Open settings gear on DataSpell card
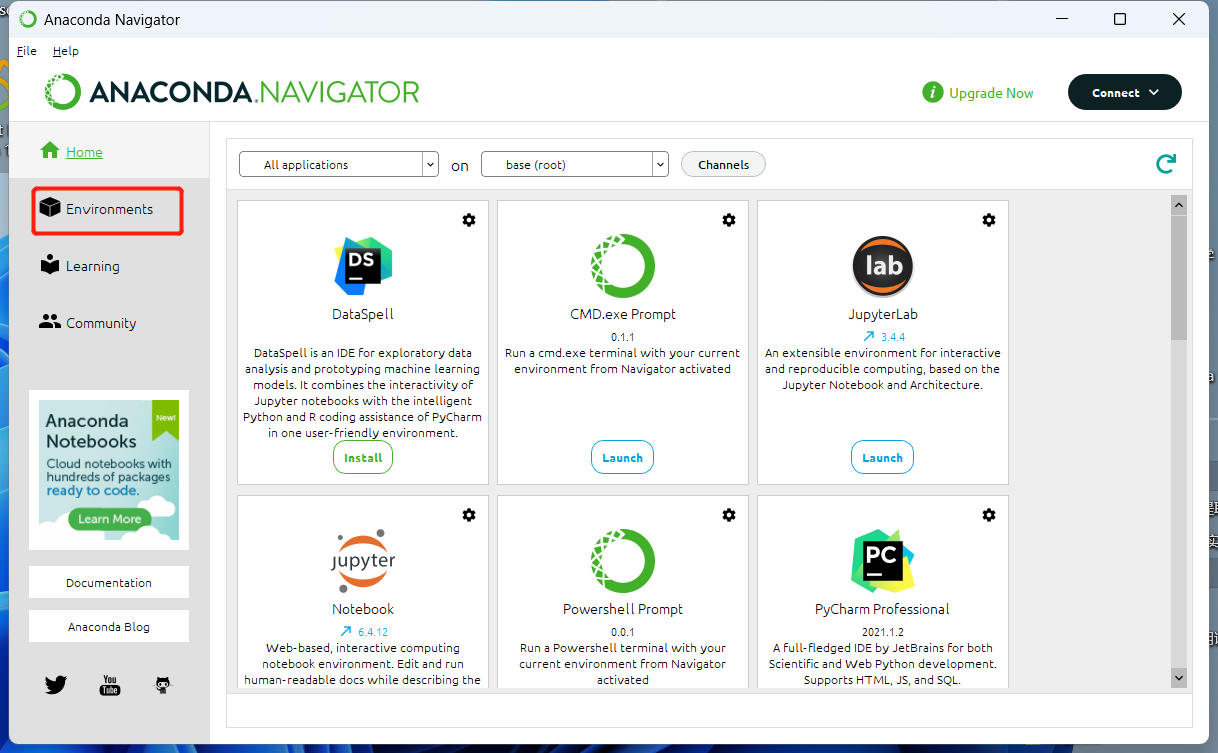Viewport: 1218px width, 753px height. [469, 220]
